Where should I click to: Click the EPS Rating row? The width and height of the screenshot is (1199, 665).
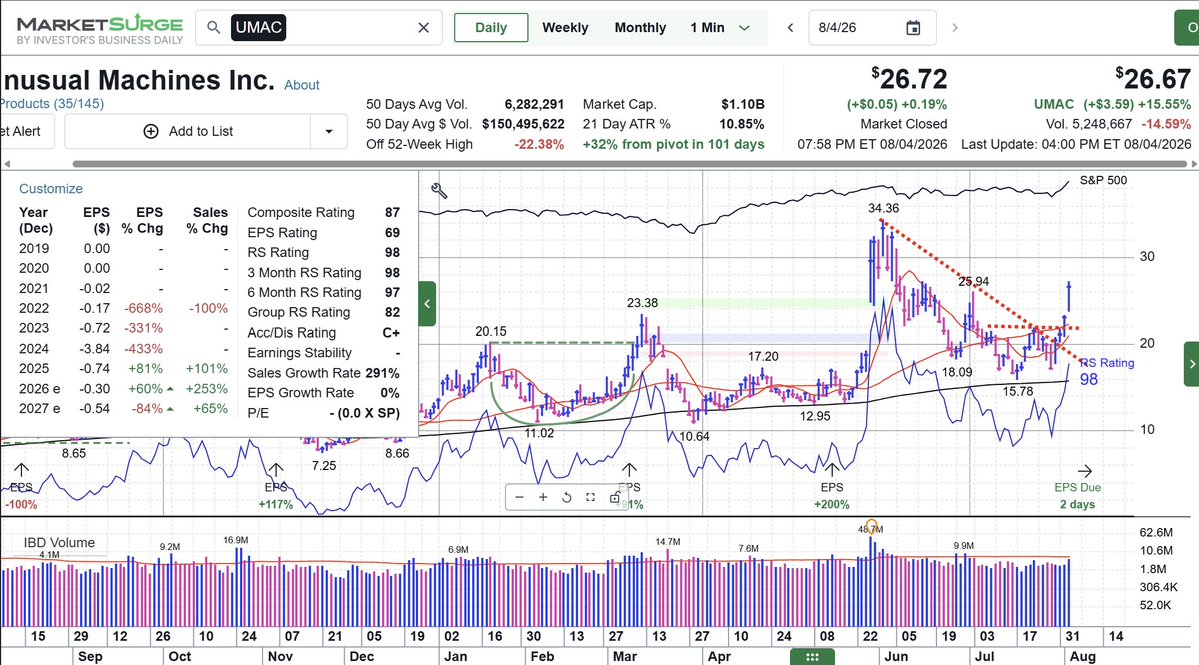323,232
